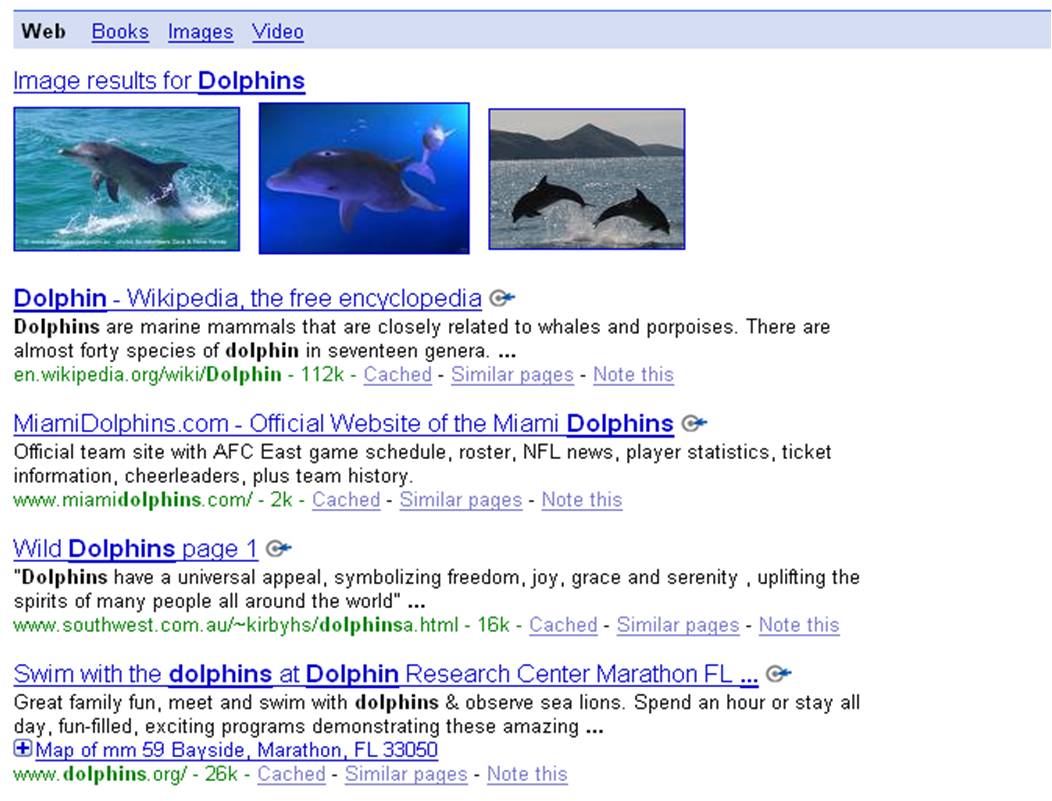Open Cached version of Wikipedia result
The height and width of the screenshot is (801, 1052).
point(398,374)
